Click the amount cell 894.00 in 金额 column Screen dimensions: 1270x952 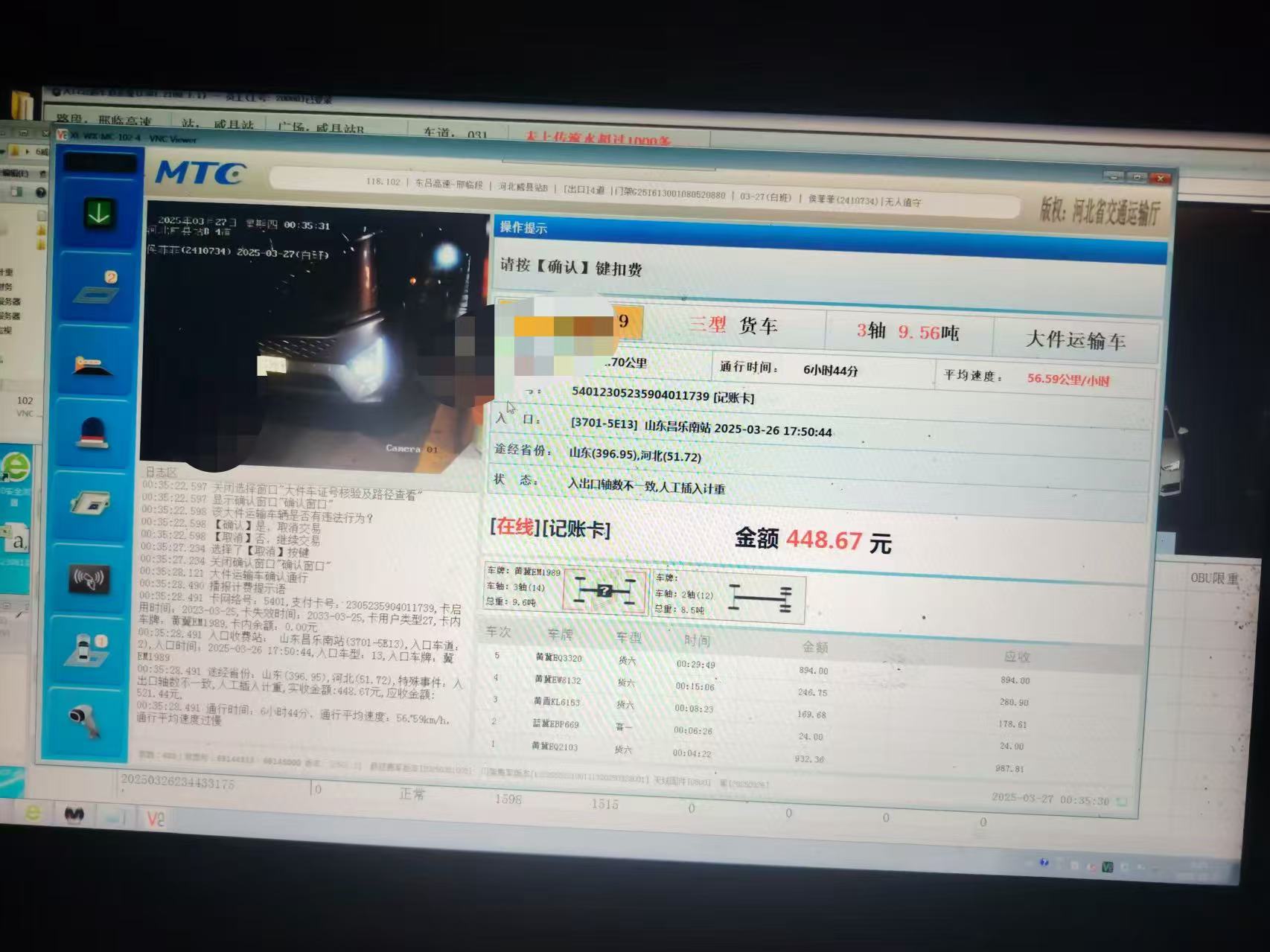click(x=813, y=671)
